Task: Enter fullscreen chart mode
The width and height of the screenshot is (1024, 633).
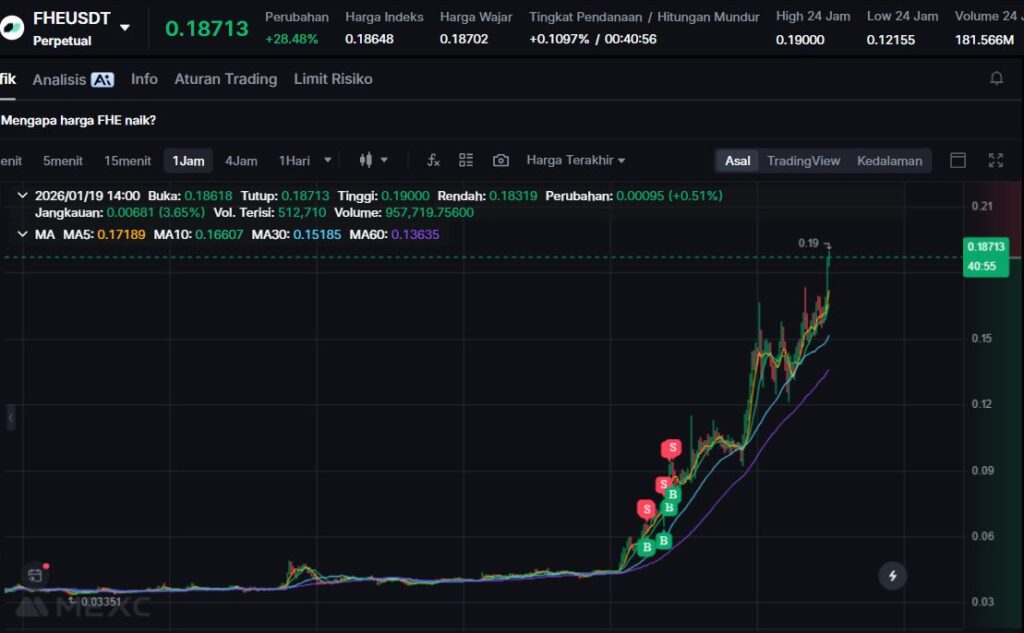Action: click(x=995, y=160)
